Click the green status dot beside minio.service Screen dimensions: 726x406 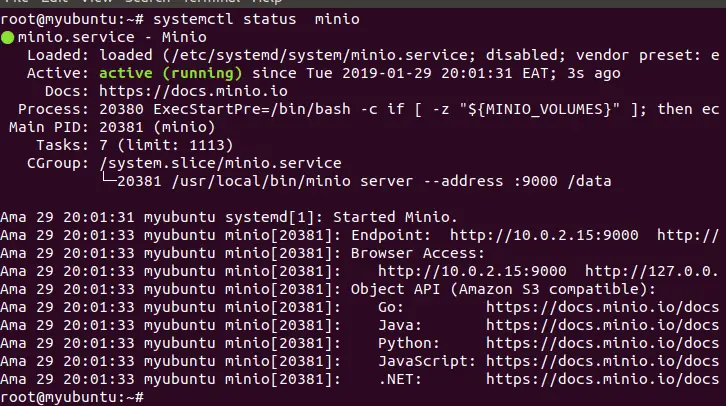click(7, 37)
